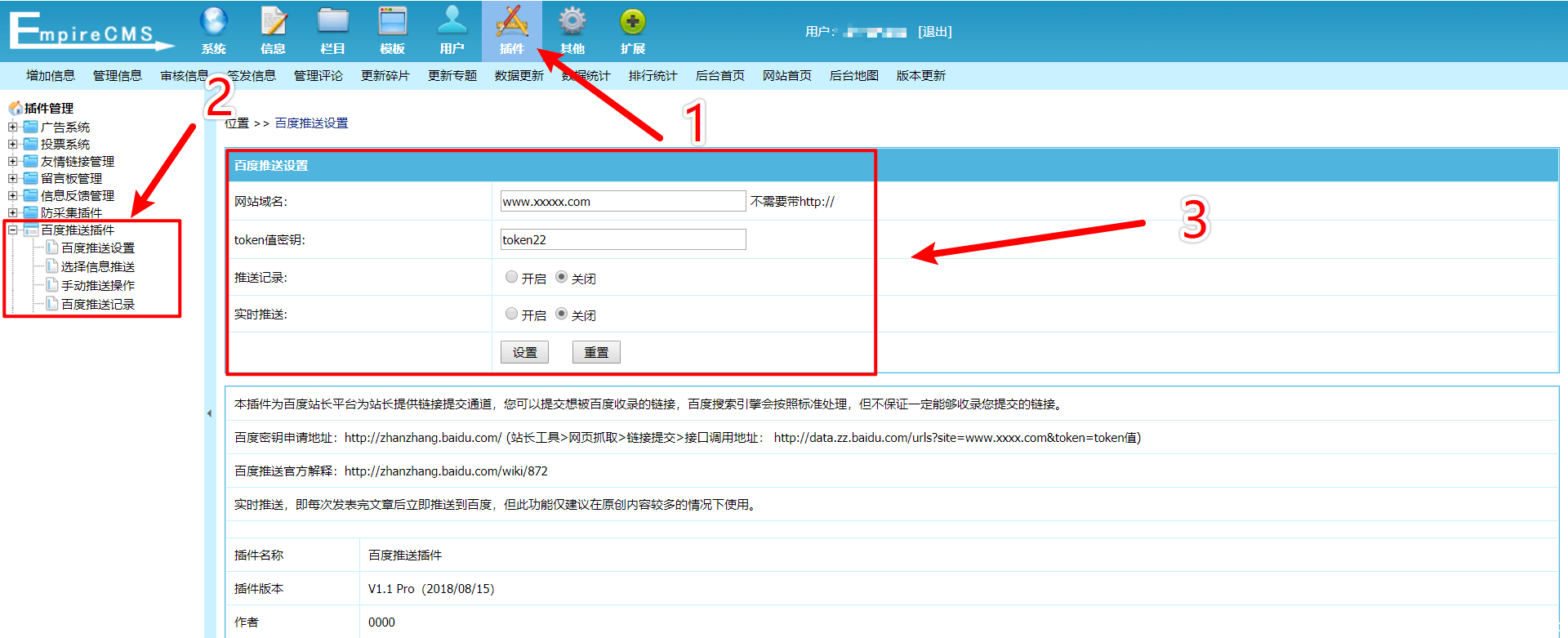
Task: Collapse the 百度推送插件 tree node
Action: (12, 230)
